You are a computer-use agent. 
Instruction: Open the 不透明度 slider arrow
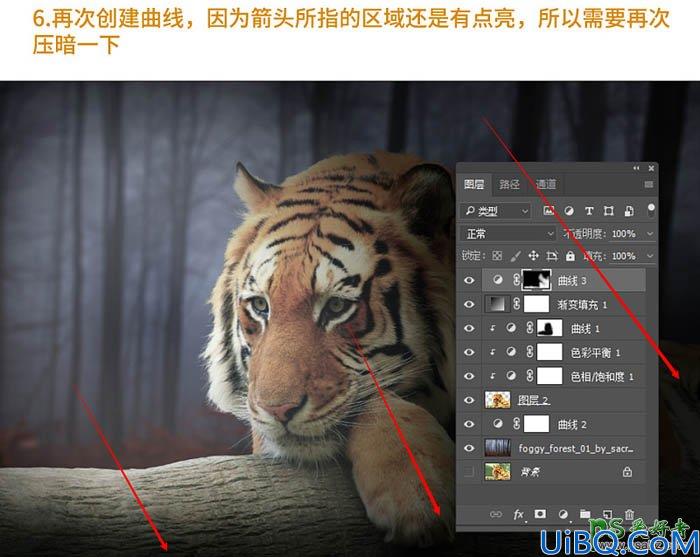tap(650, 233)
